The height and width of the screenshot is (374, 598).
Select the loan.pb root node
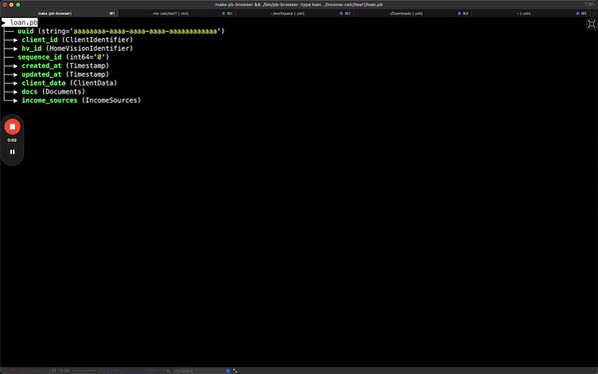pos(20,22)
